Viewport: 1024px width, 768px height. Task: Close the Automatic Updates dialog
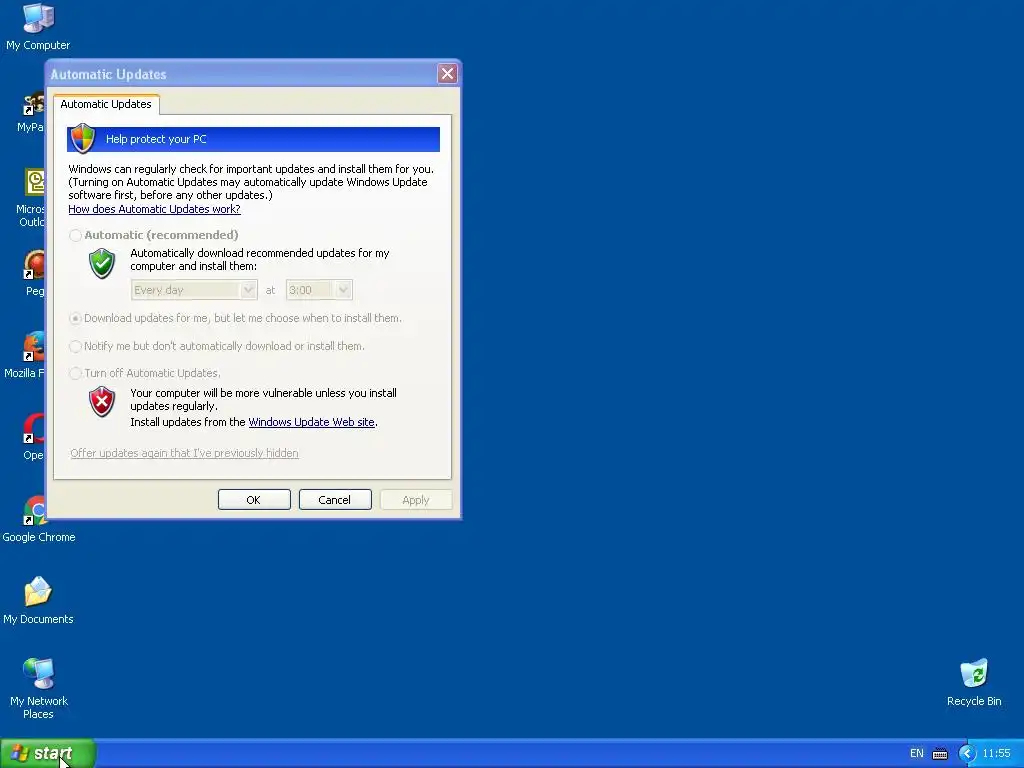447,74
